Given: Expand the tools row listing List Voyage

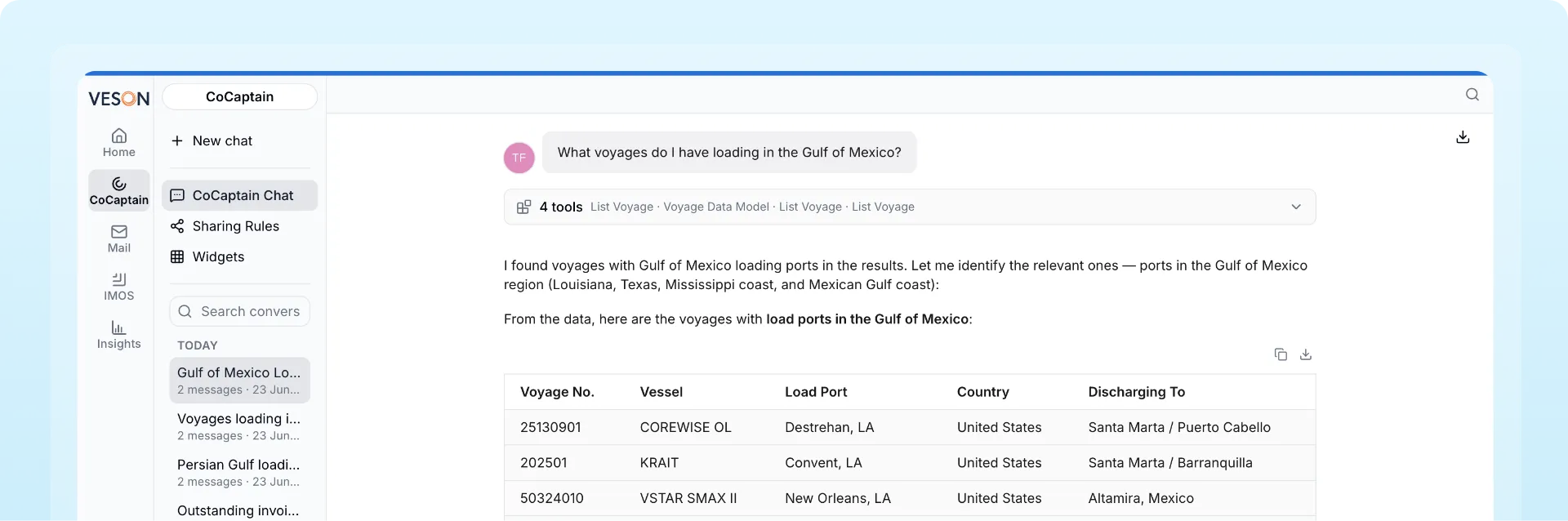Looking at the screenshot, I should [910, 207].
